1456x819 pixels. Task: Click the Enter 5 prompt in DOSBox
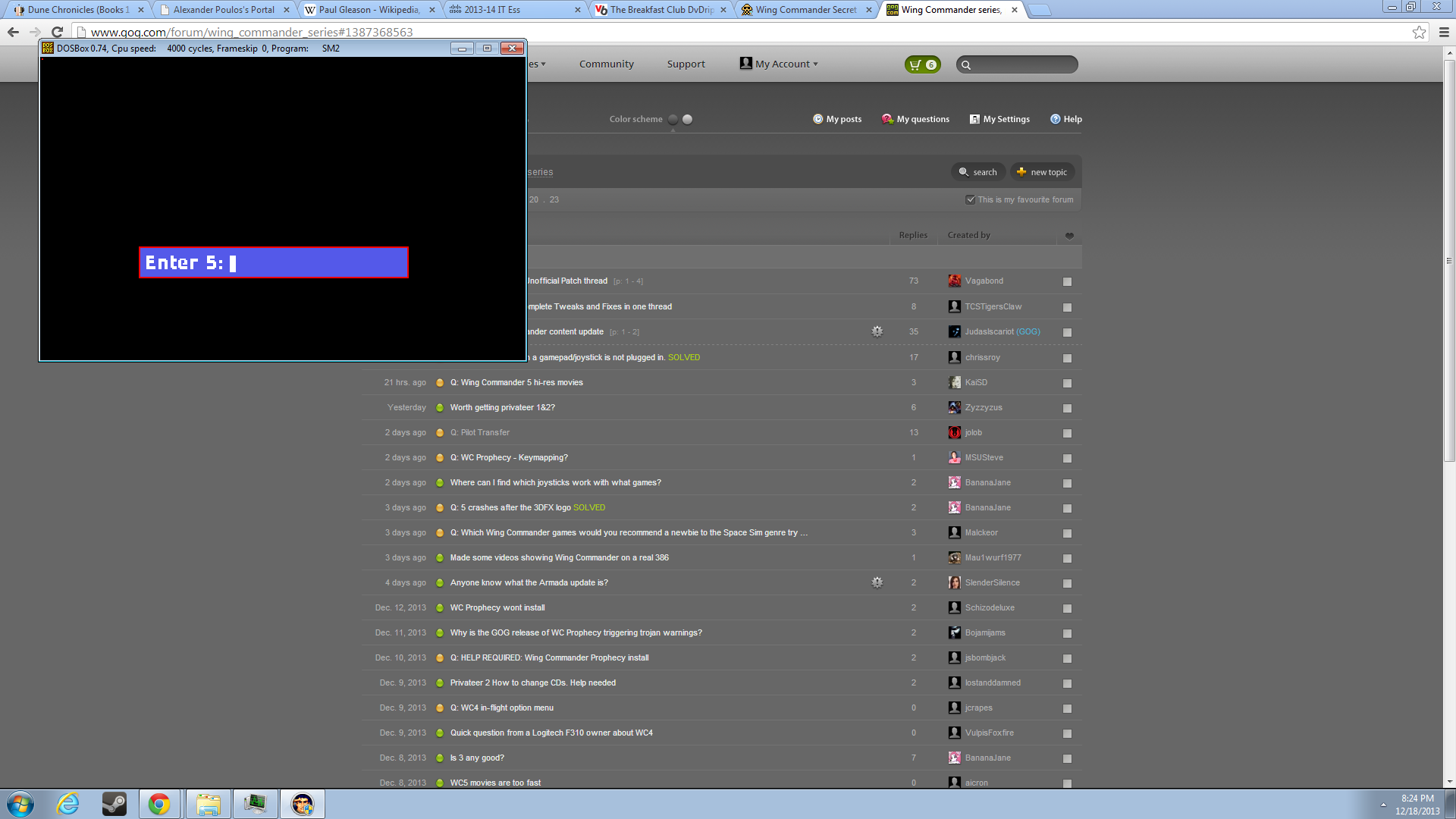coord(274,262)
